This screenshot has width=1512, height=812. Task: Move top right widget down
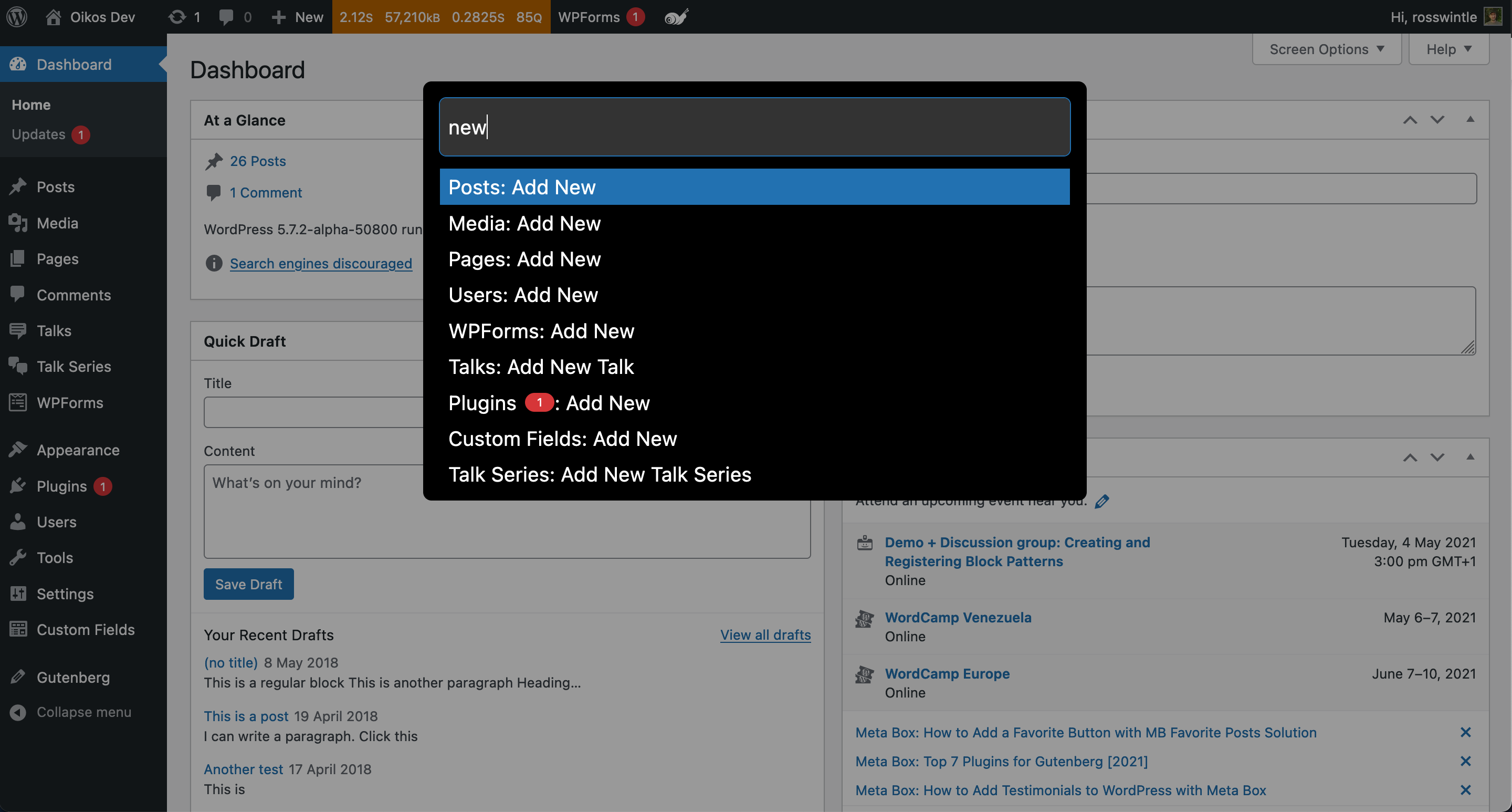(x=1437, y=120)
